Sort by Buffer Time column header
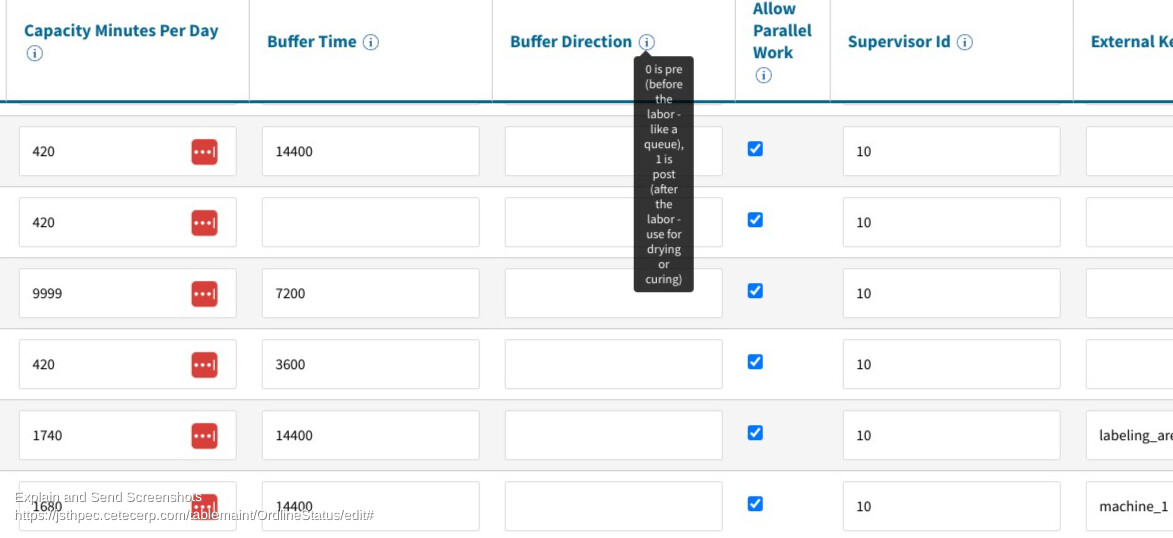 coord(312,42)
